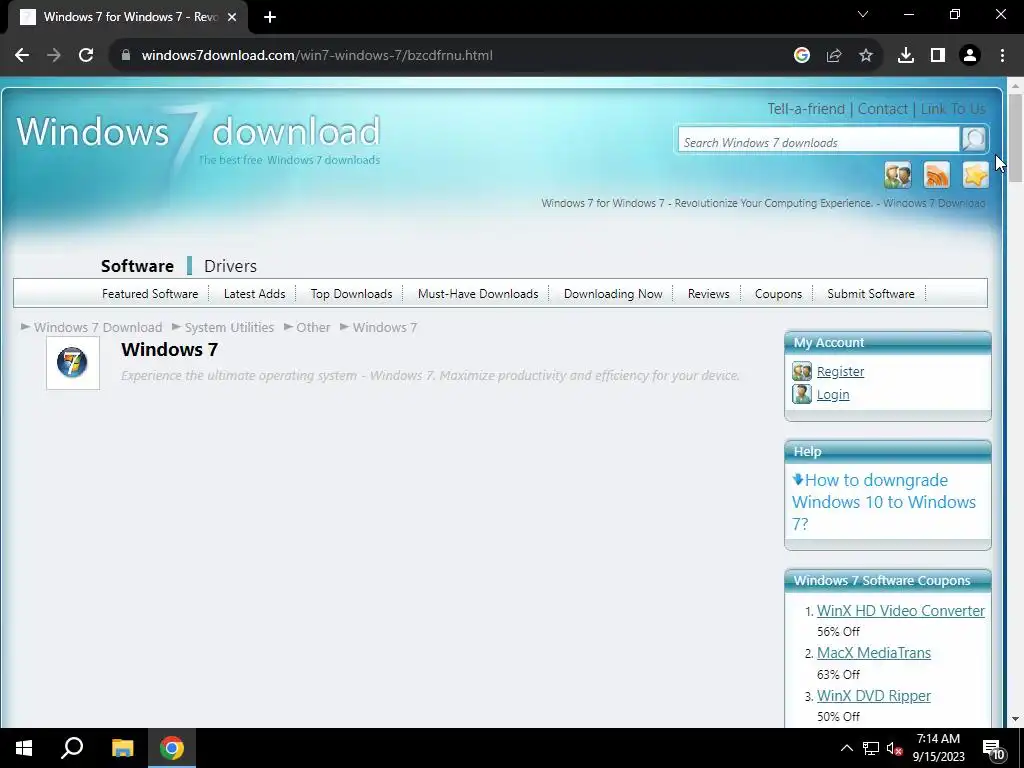The image size is (1024, 768).
Task: Toggle the Chrome side panel icon
Action: (938, 56)
